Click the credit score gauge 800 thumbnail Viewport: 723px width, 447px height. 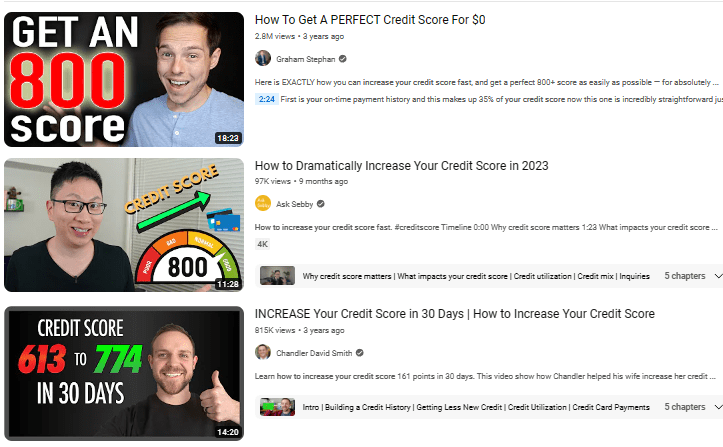coord(124,225)
